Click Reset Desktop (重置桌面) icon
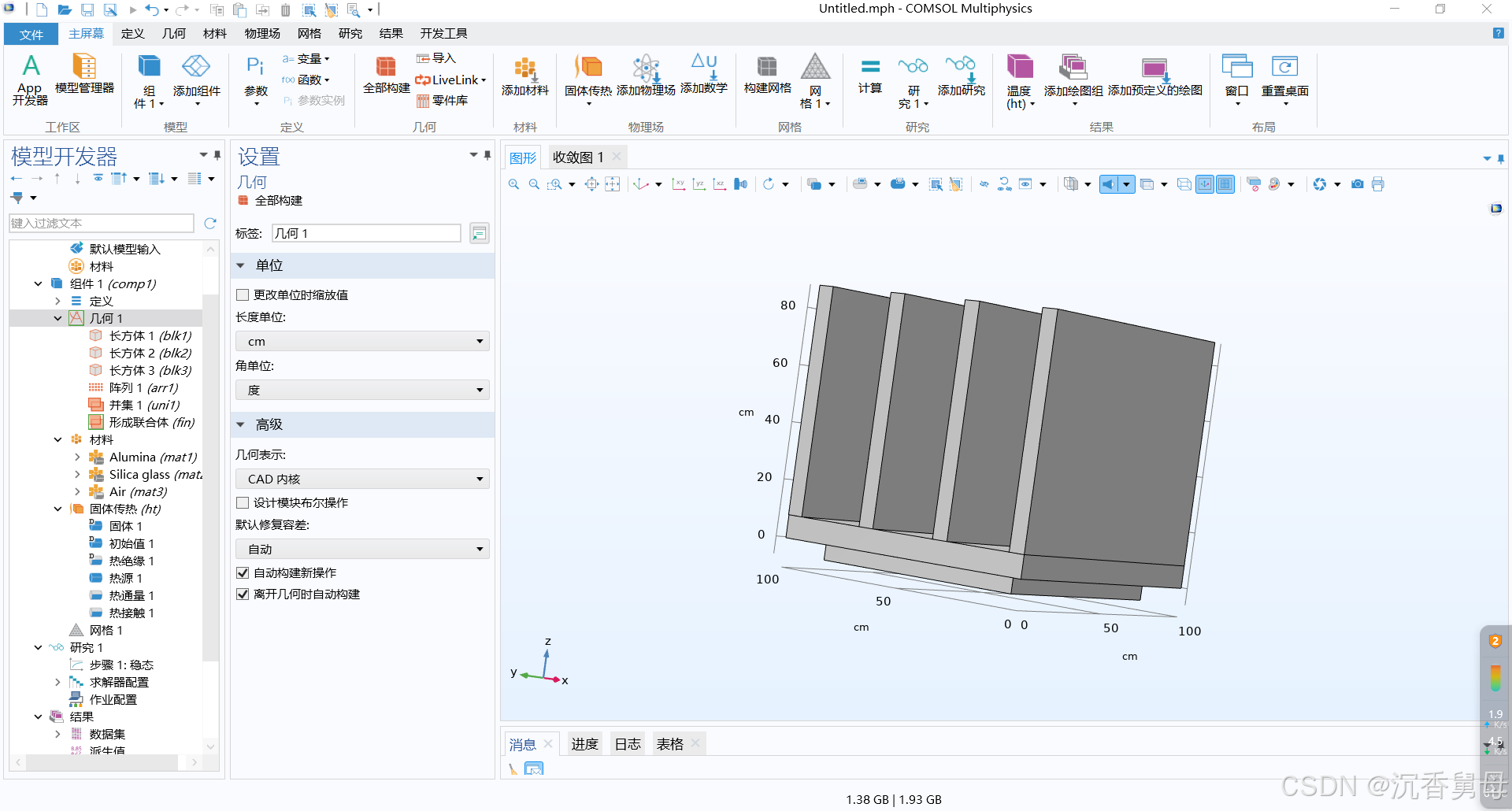This screenshot has height=811, width=1512. click(1284, 80)
